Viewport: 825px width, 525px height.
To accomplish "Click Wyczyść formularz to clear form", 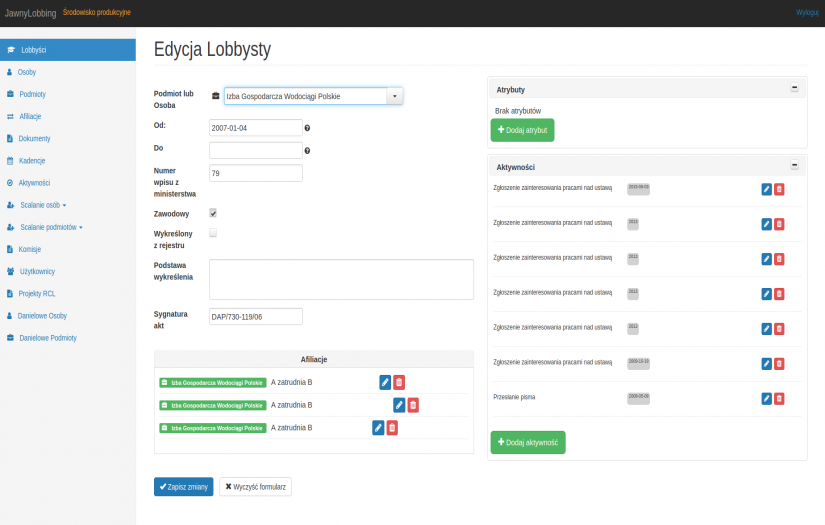I will 255,487.
